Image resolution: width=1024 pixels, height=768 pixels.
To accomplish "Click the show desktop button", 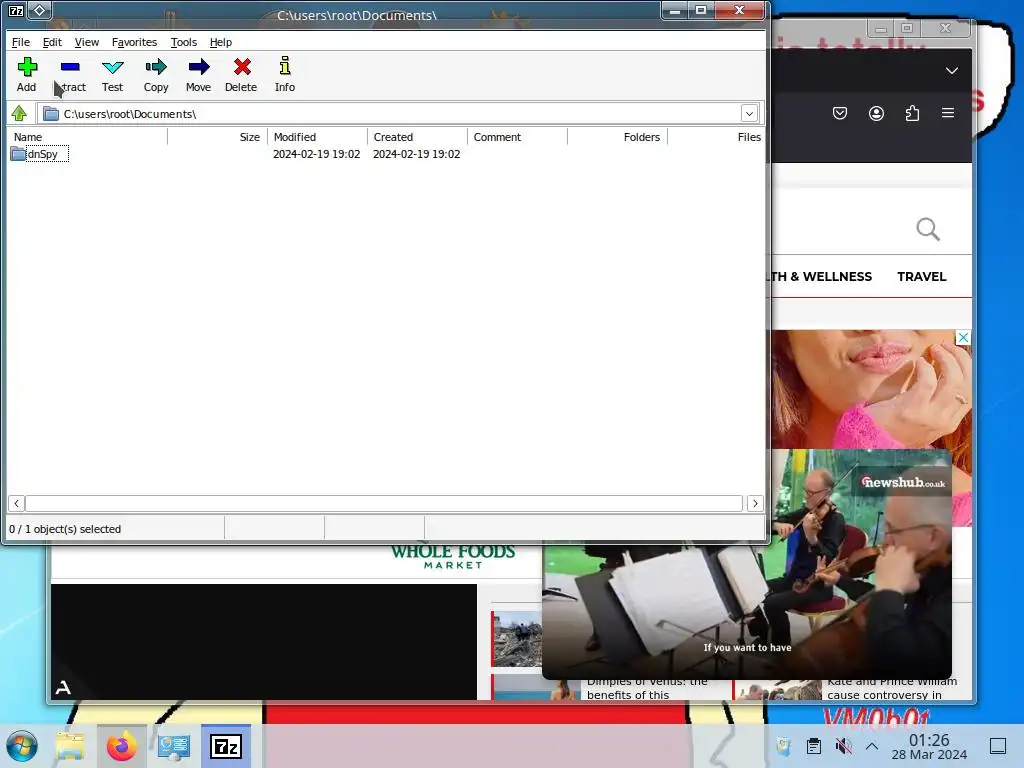I will (x=998, y=746).
